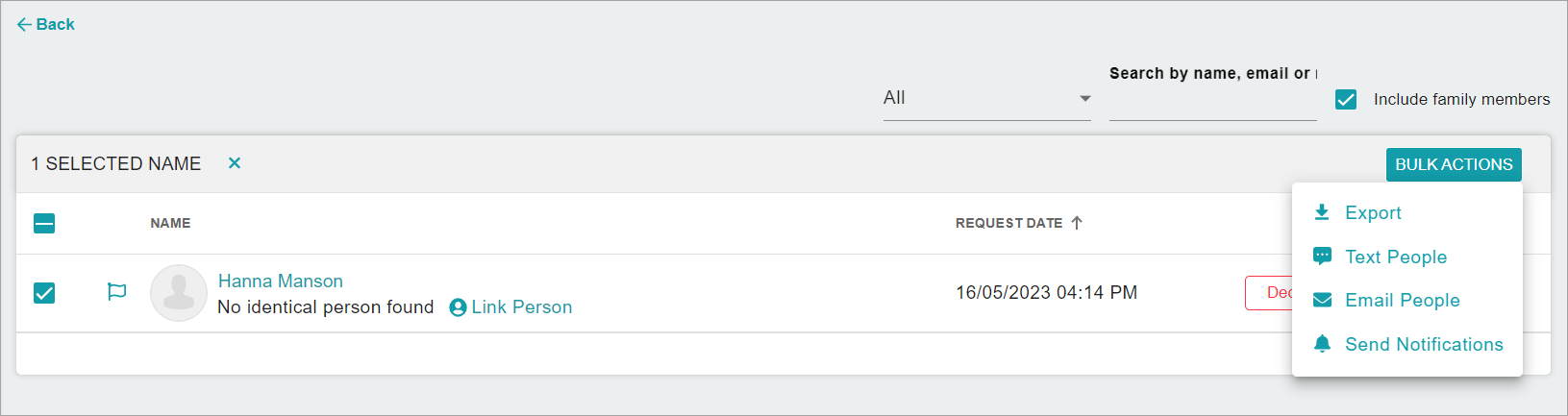Click the flag icon beside Hanna Manson
The height and width of the screenshot is (416, 1568).
pyautogui.click(x=117, y=292)
